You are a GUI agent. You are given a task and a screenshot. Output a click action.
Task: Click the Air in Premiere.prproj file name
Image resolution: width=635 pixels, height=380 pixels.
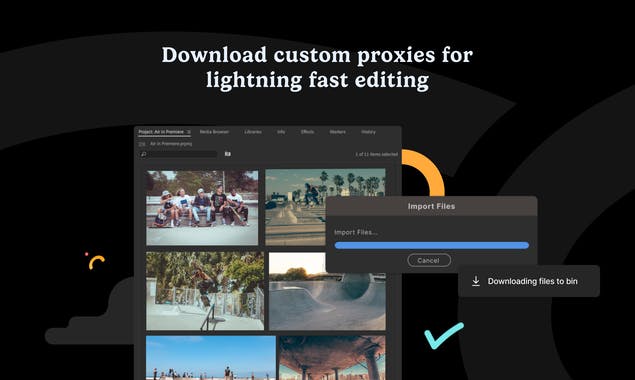point(171,144)
